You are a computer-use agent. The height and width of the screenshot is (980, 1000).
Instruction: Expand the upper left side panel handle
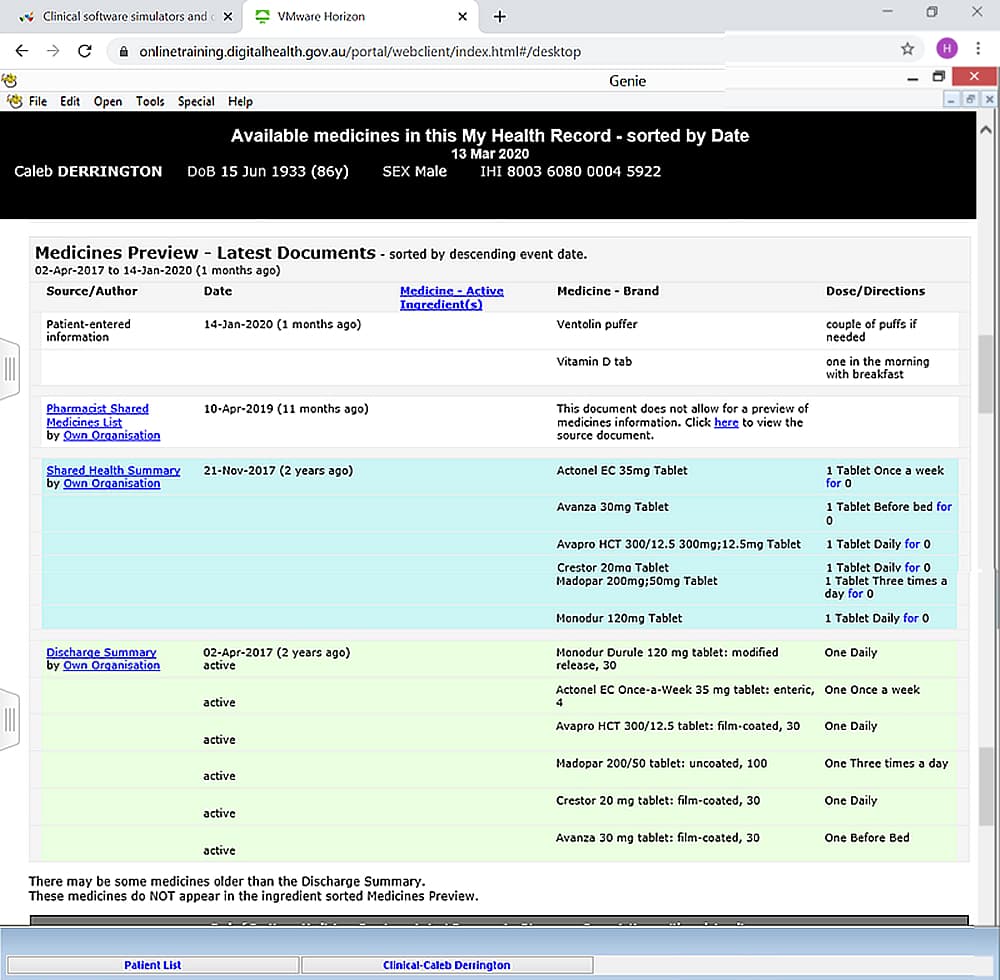(9, 369)
